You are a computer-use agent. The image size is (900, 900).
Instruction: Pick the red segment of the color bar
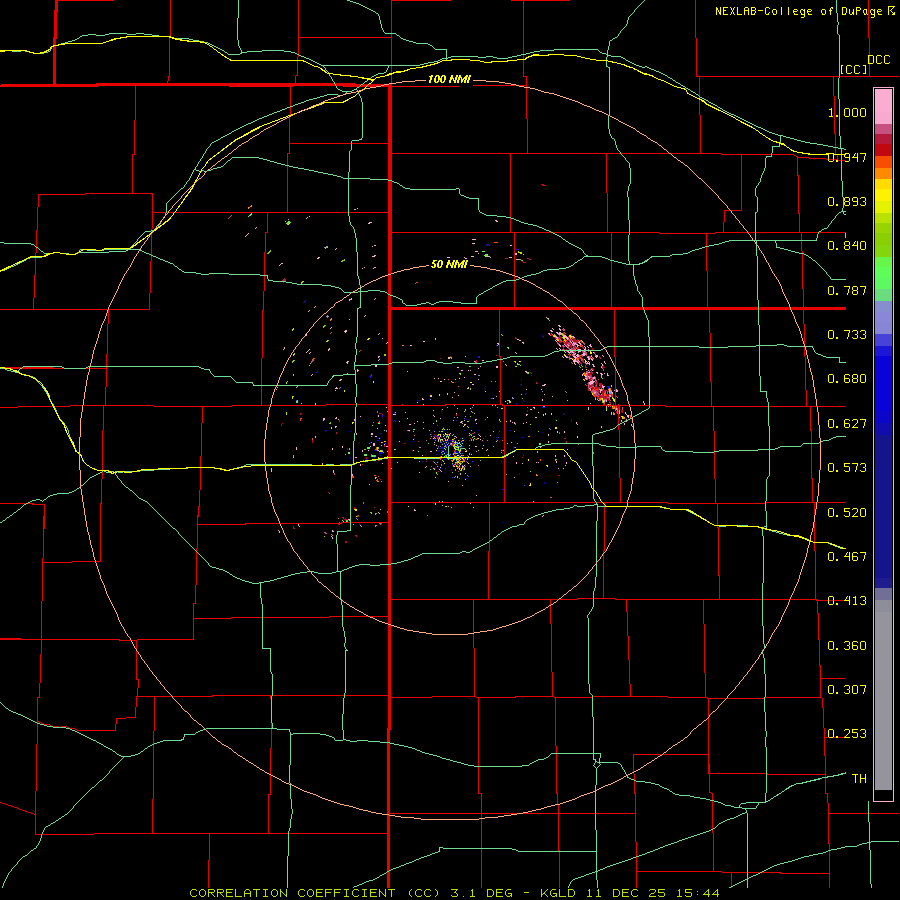883,149
